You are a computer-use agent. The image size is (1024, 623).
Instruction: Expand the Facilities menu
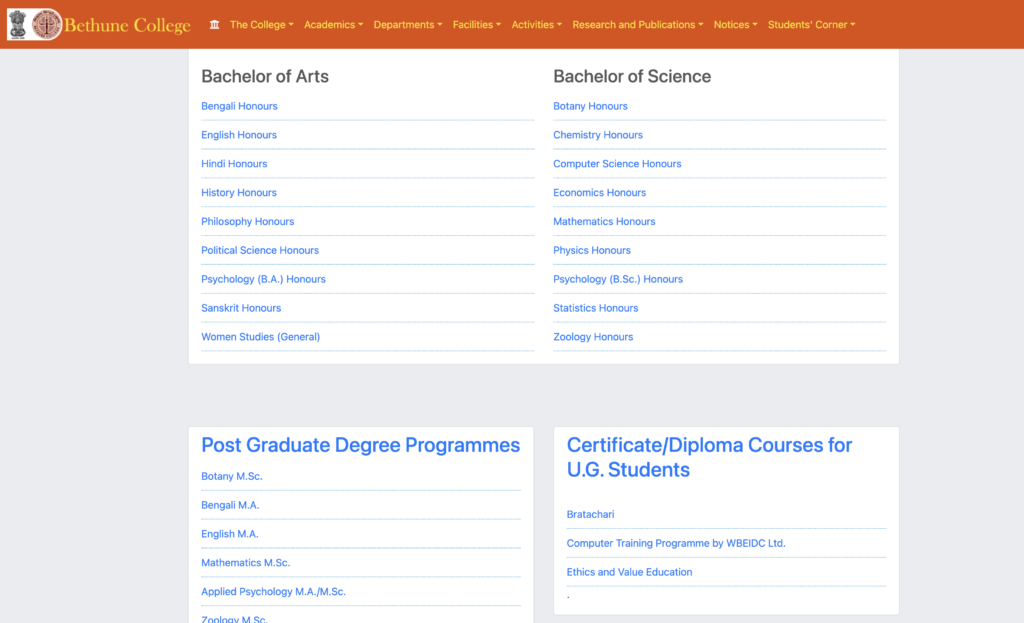(x=476, y=24)
